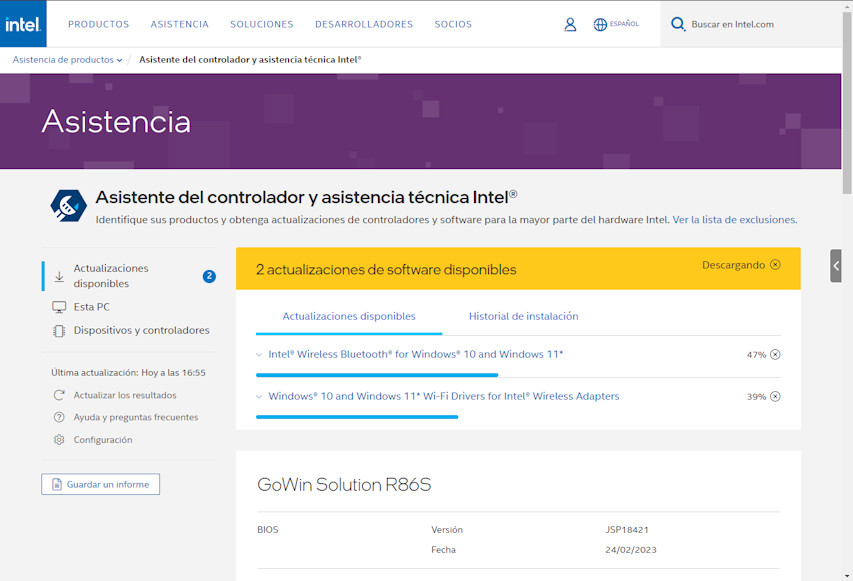
Task: Open the SOCIOS menu
Action: (453, 24)
